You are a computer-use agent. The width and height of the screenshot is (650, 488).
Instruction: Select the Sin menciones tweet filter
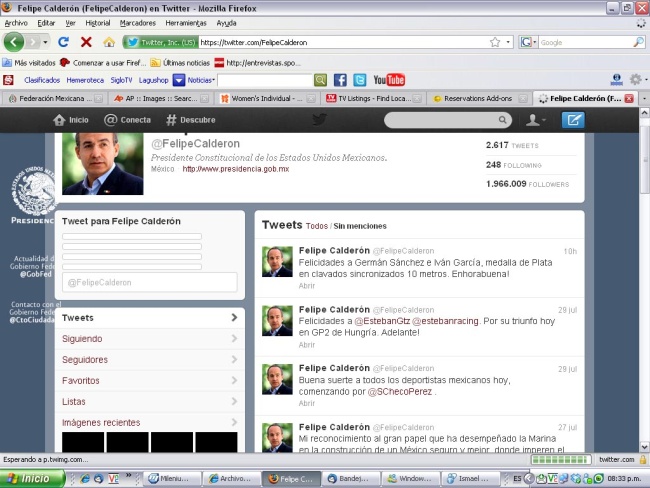click(x=360, y=226)
